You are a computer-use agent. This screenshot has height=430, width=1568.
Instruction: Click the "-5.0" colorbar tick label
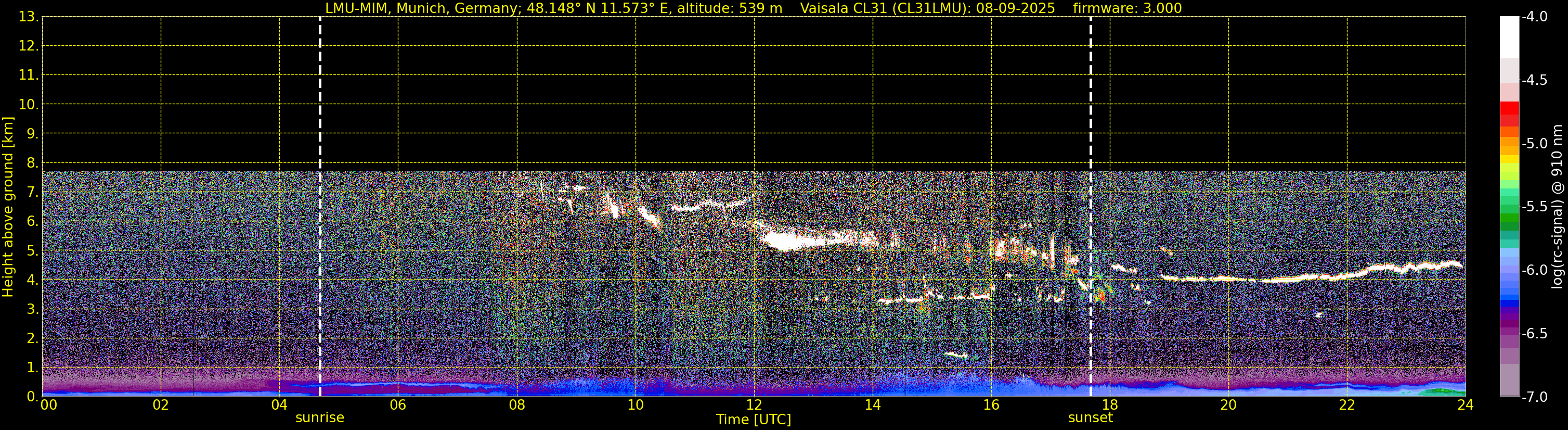[1534, 144]
